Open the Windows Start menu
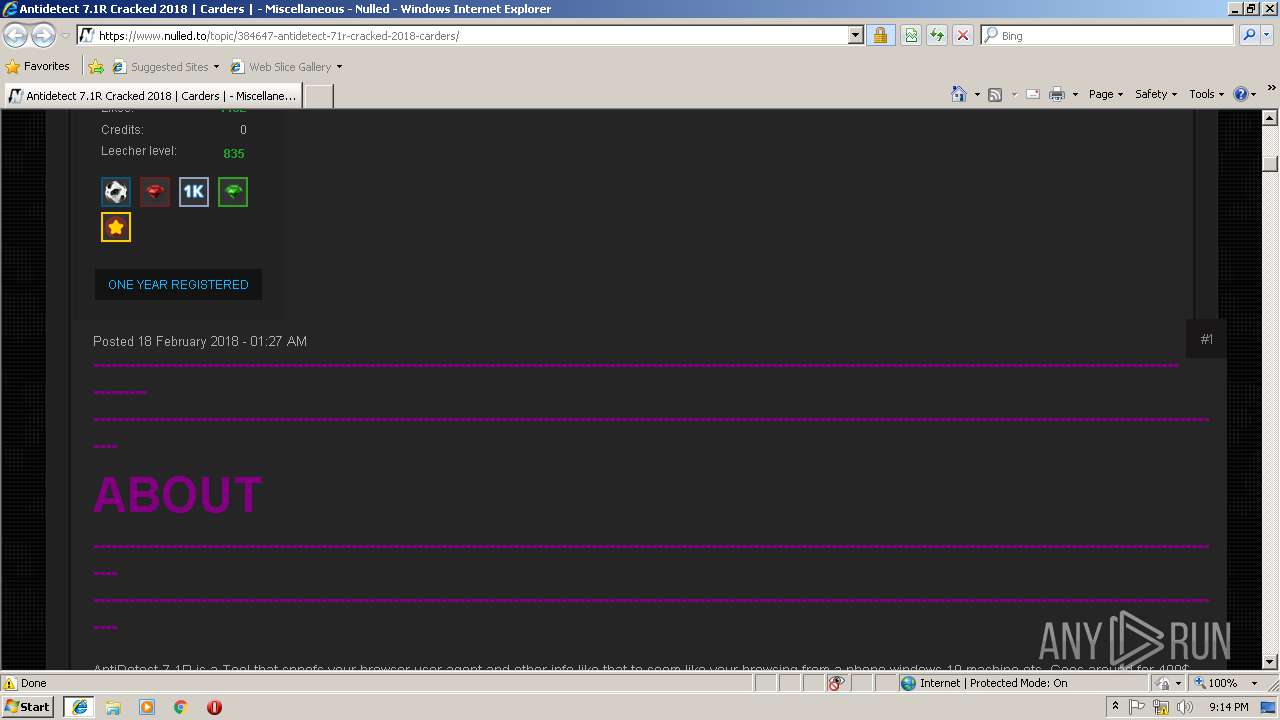 point(28,706)
